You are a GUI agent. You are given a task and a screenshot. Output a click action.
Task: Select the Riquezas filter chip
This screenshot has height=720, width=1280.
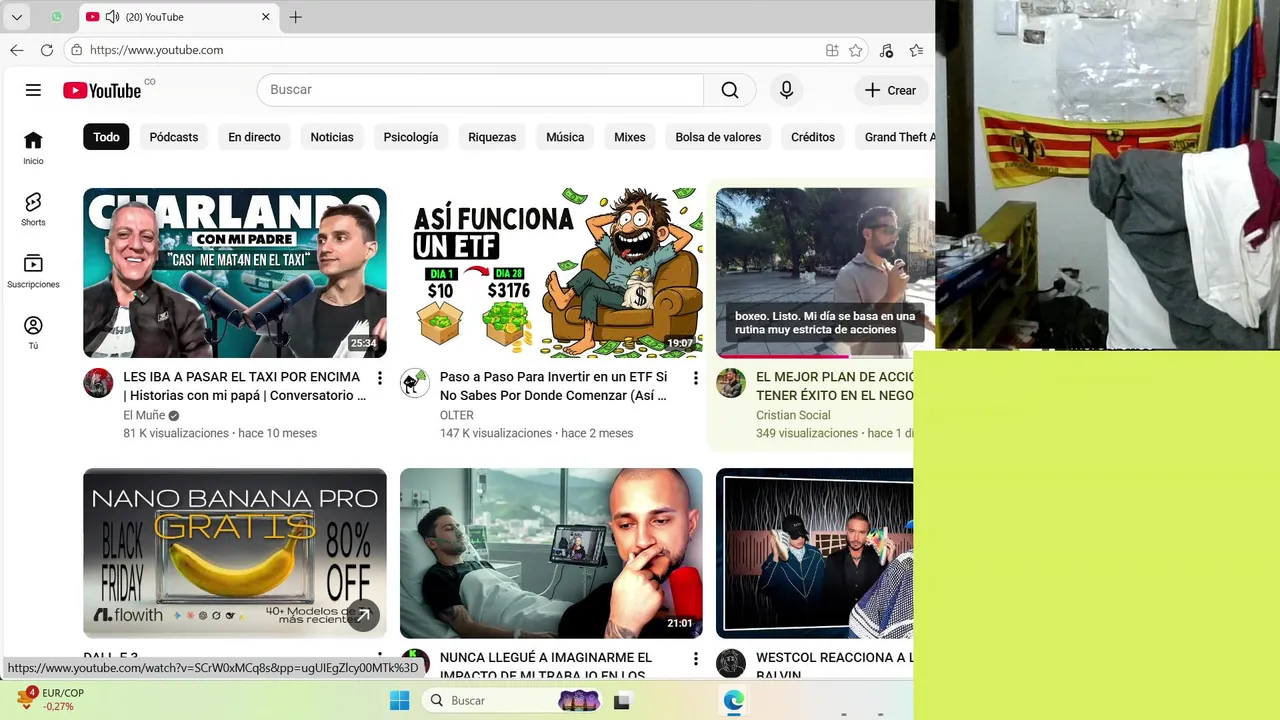(492, 137)
